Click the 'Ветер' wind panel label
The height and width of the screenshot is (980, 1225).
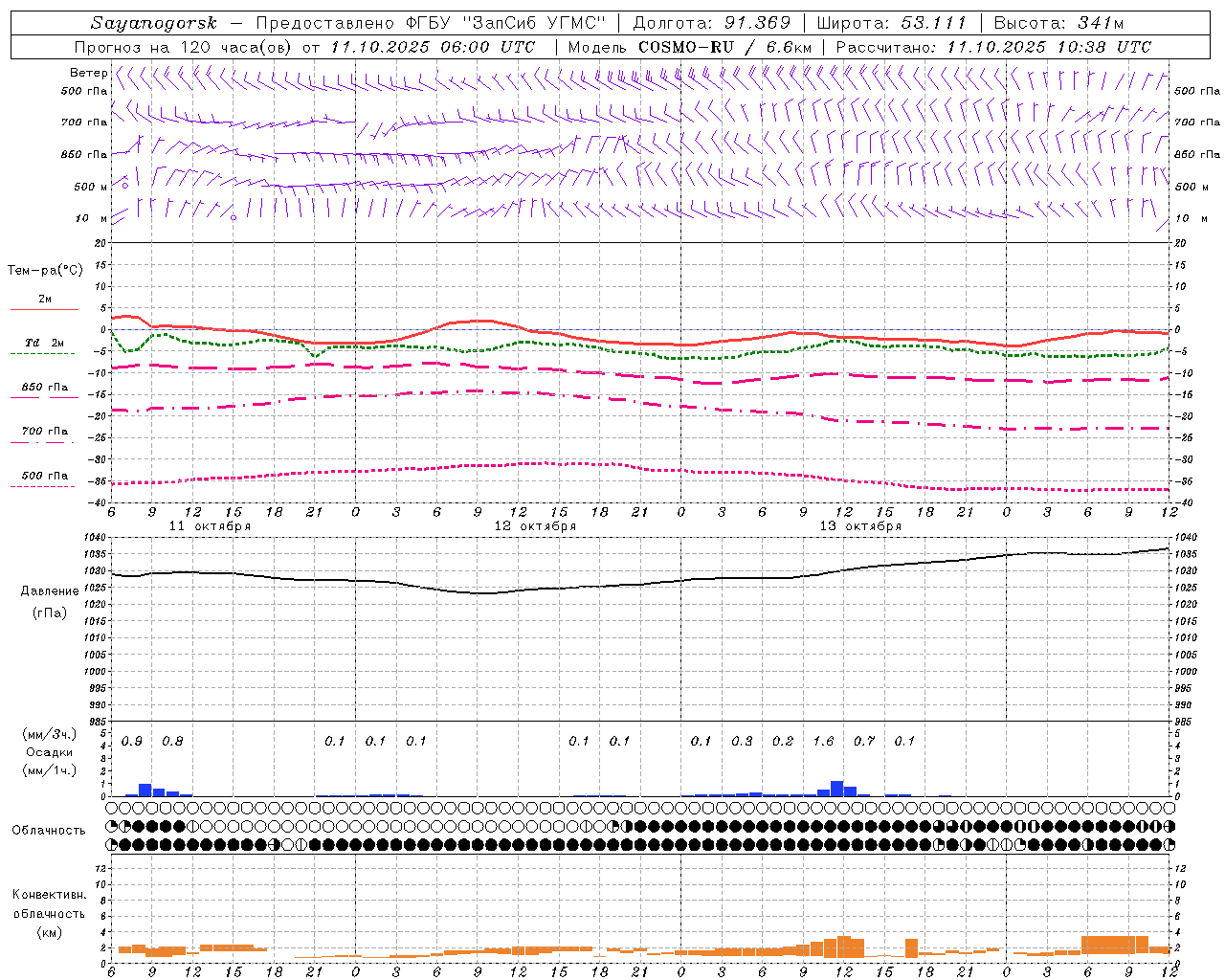pos(88,73)
